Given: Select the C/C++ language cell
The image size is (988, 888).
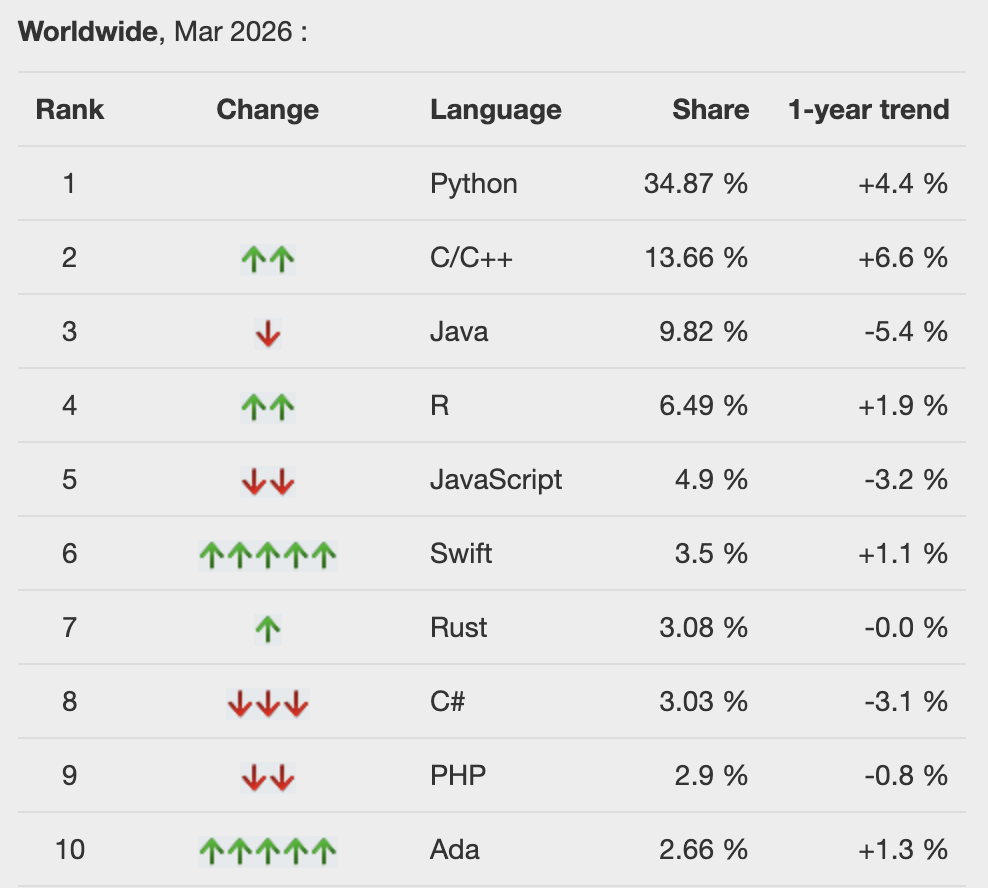Looking at the screenshot, I should pyautogui.click(x=471, y=258).
